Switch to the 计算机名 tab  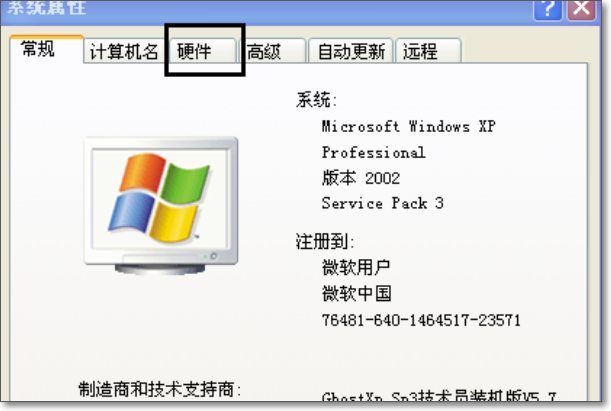point(124,51)
